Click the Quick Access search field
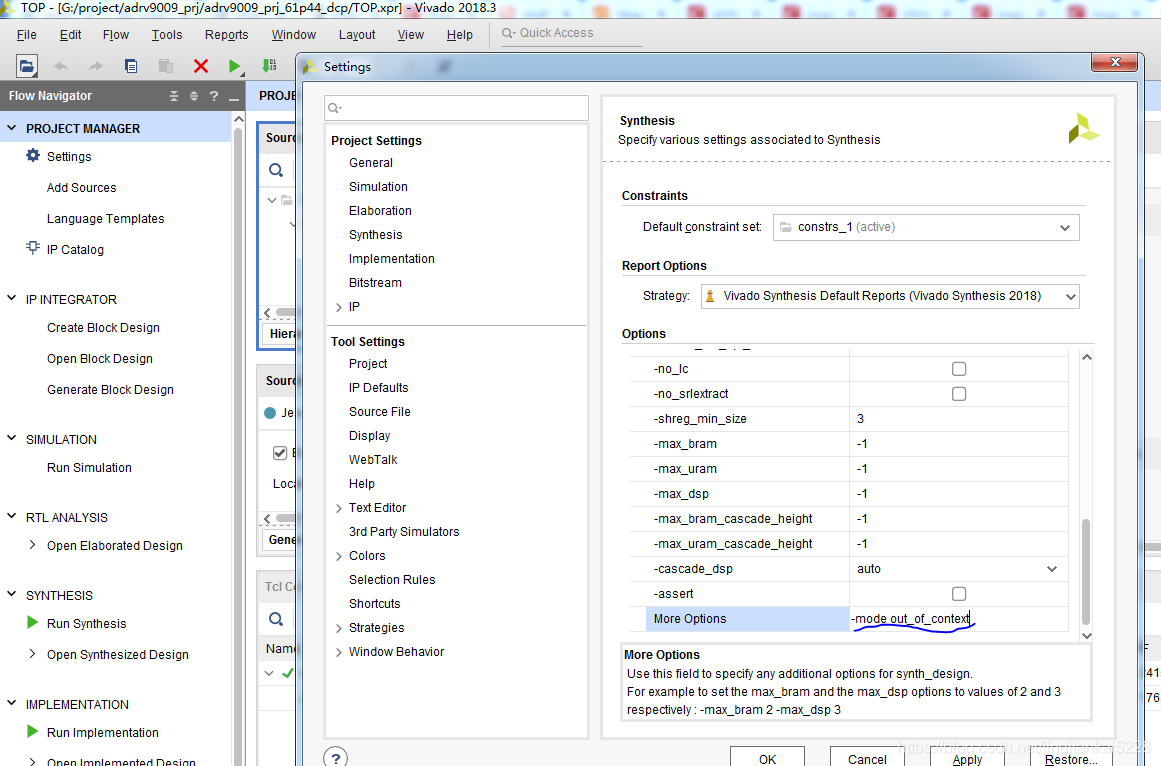The height and width of the screenshot is (766, 1161). (x=572, y=33)
